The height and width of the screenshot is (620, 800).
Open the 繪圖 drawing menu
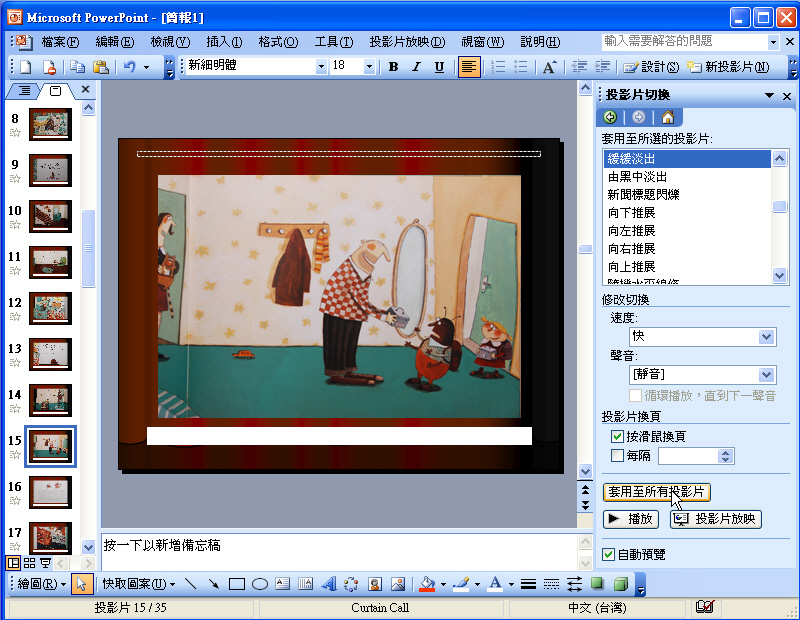pos(41,584)
